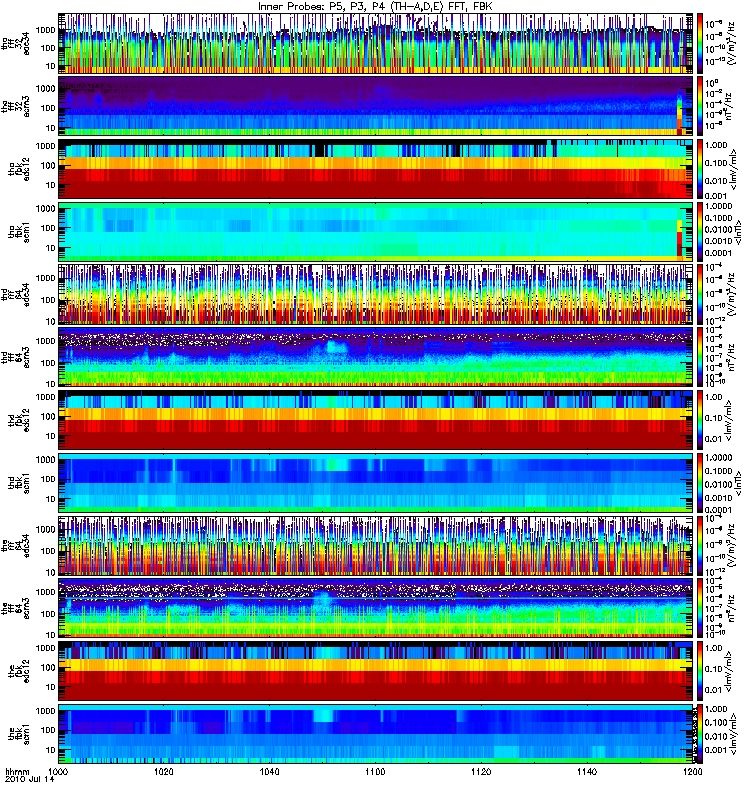Select the color bar beside the fff edc34 panel
The width and height of the screenshot is (750, 800).
click(x=699, y=546)
